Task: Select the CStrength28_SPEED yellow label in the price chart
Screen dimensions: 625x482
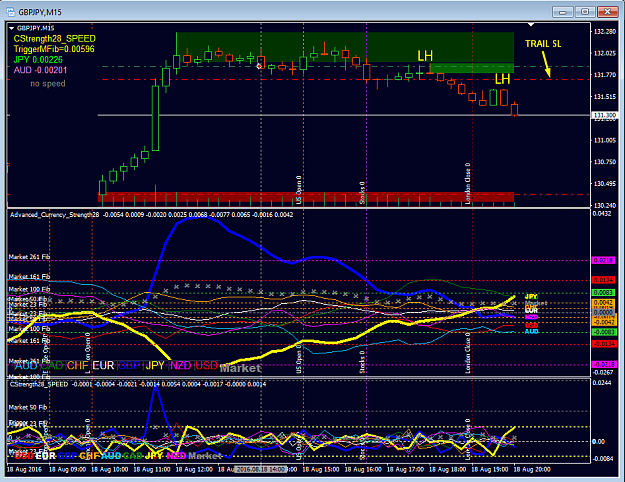Action: click(x=55, y=39)
